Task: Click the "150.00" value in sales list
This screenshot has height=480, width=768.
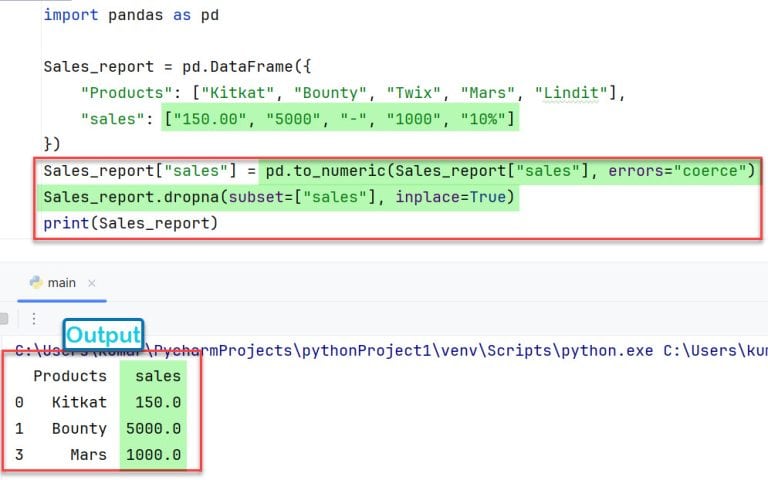Action: point(209,119)
